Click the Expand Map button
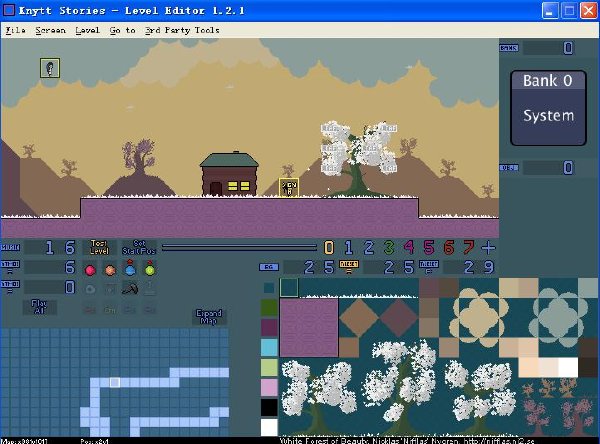Screen dimensions: 600x444 coord(209,317)
